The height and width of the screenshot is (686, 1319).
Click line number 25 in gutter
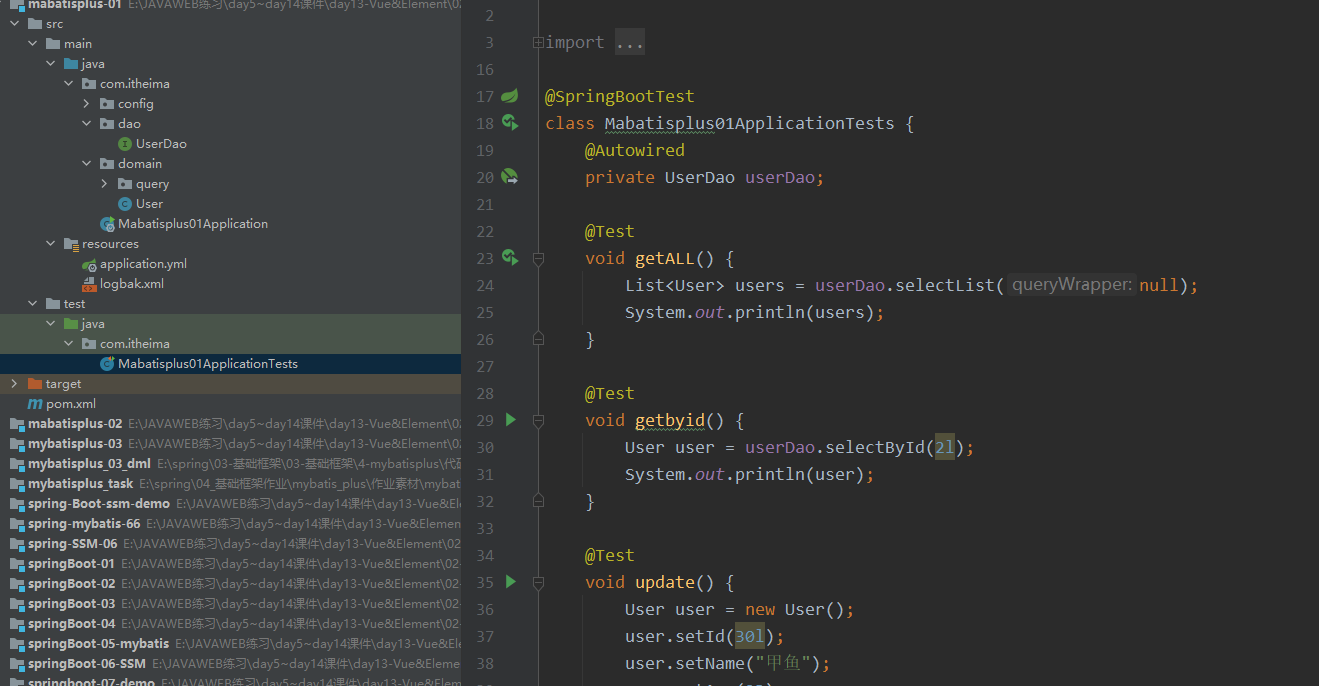485,313
